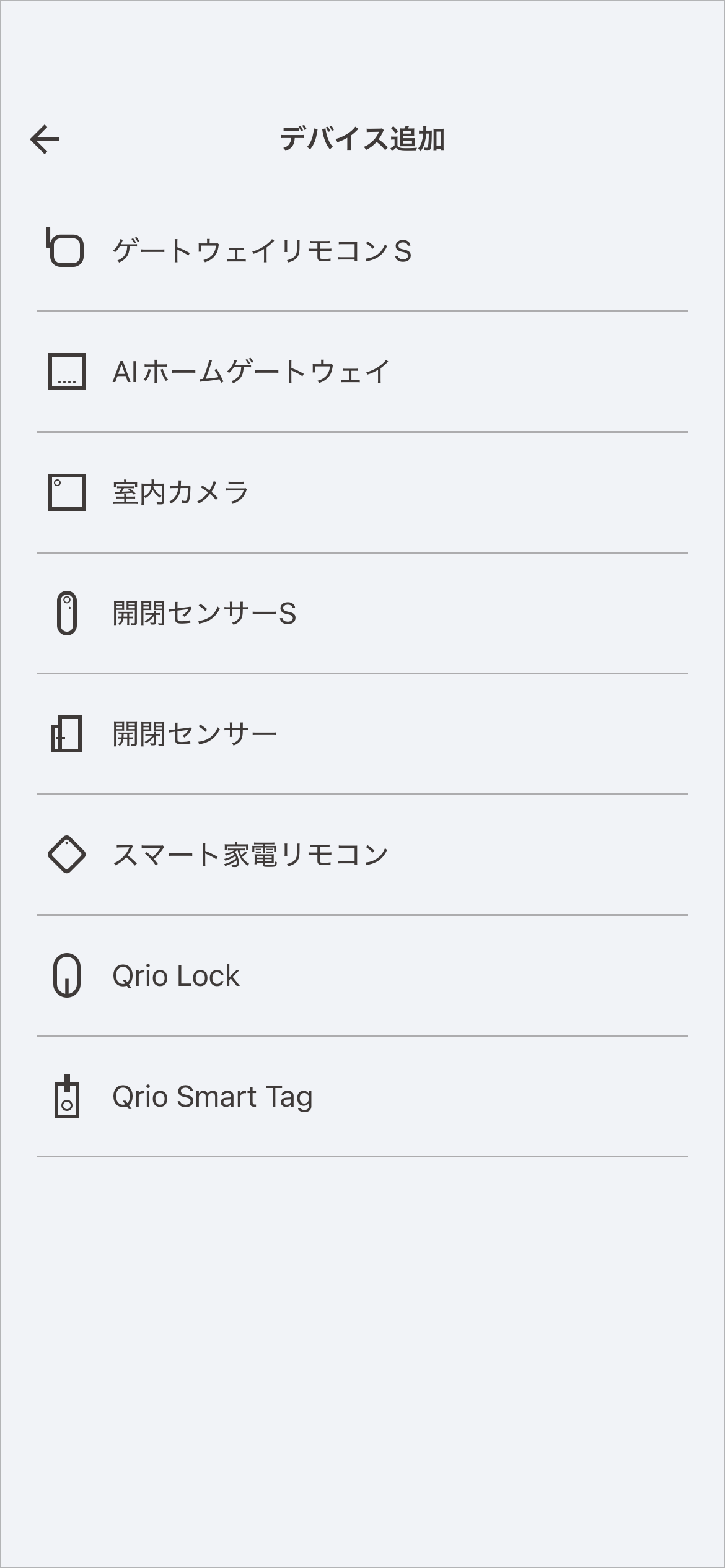Select the 室内カメラ camera icon
The width and height of the screenshot is (725, 1568).
66,492
